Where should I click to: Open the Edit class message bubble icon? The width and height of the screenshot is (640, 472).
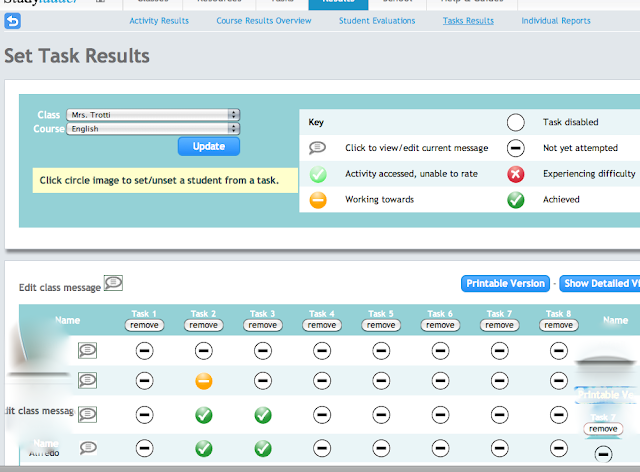pyautogui.click(x=113, y=283)
